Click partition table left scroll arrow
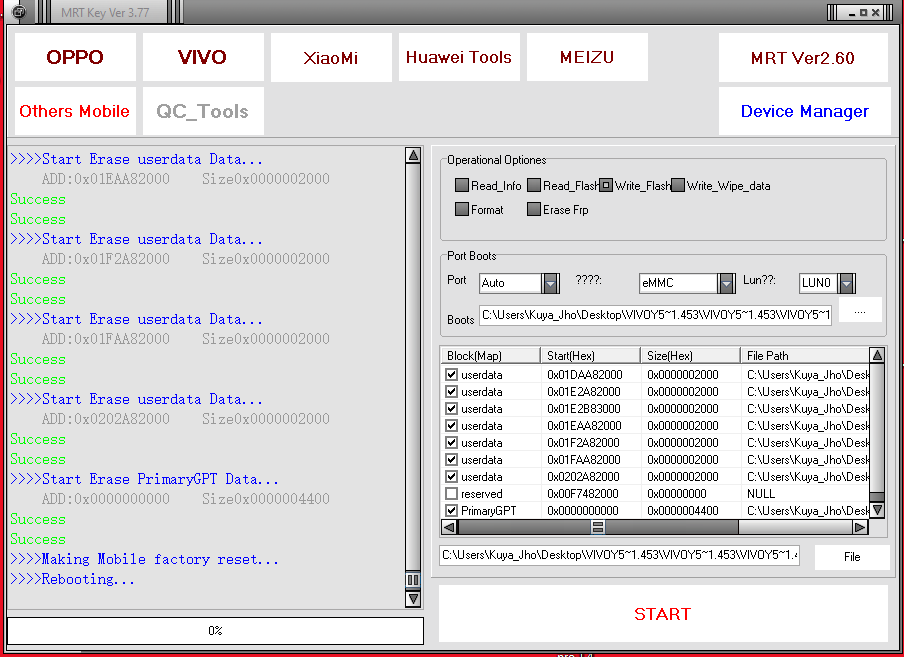 (449, 527)
